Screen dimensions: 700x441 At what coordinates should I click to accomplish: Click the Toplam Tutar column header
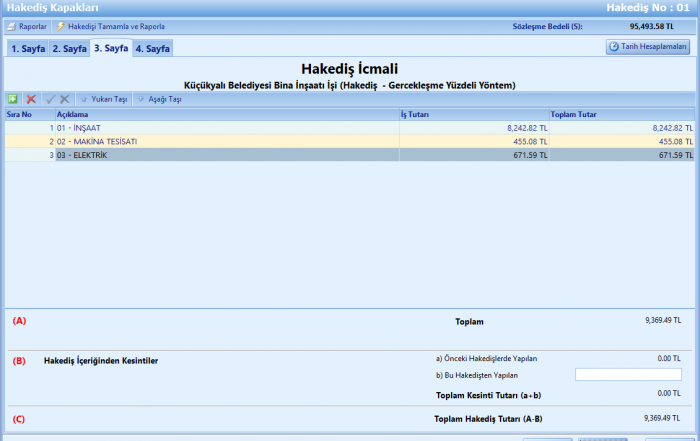[621, 115]
